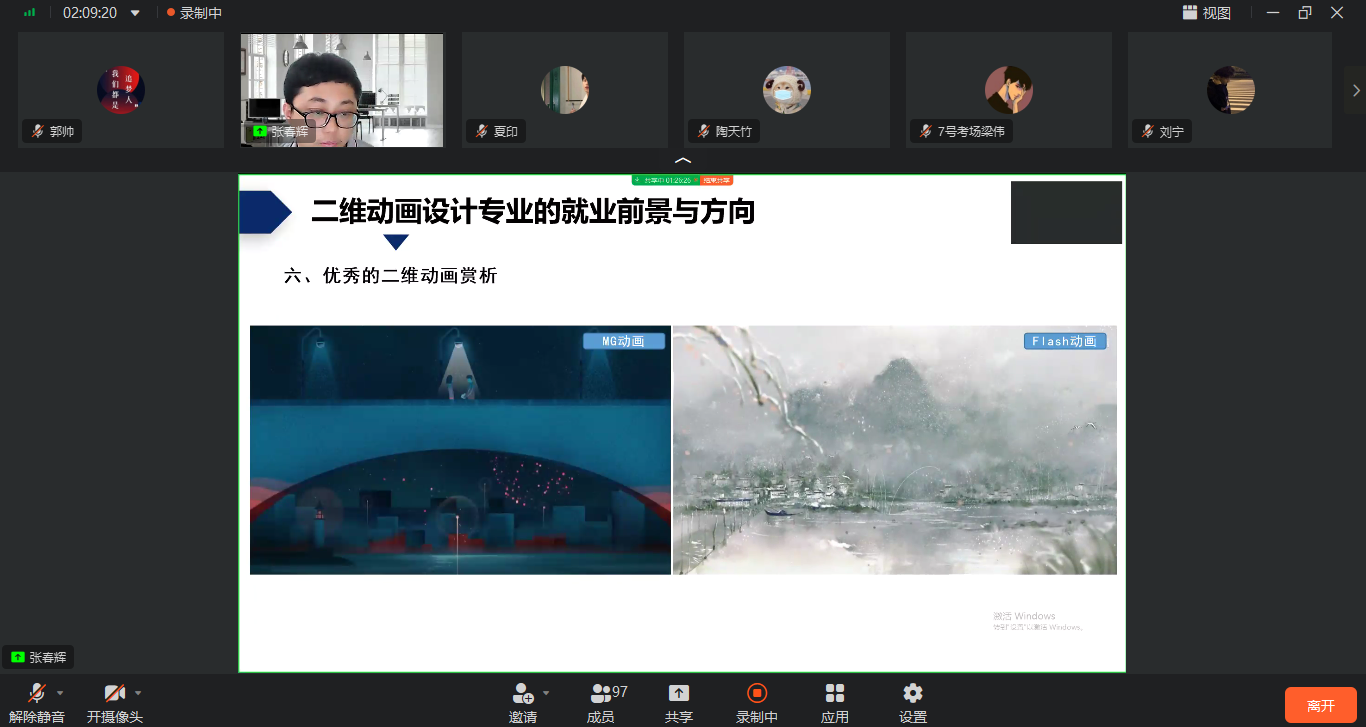Image resolution: width=1366 pixels, height=727 pixels.
Task: Open the meeting timer dropdown arrow
Action: coord(136,13)
